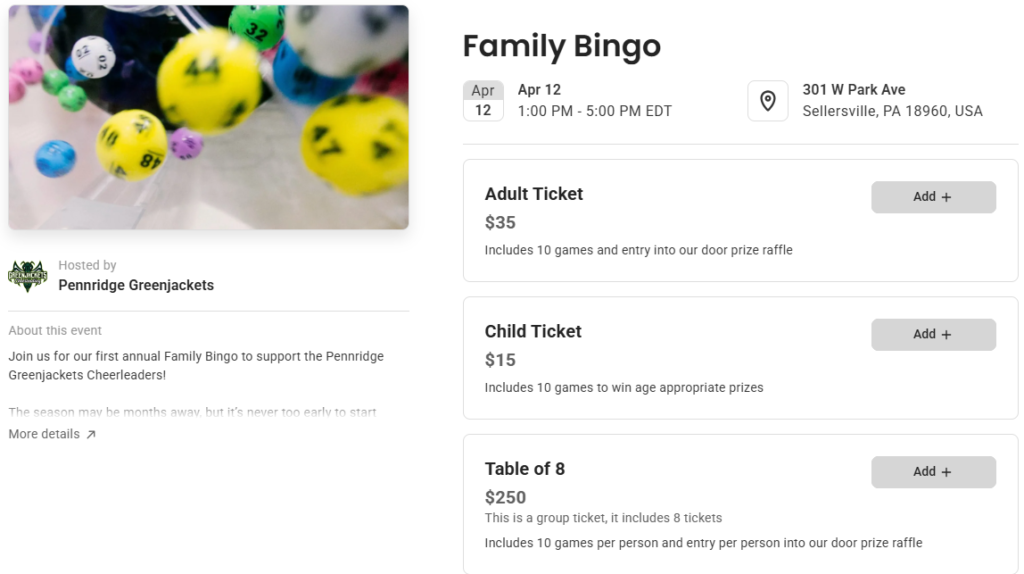Screen dimensions: 1024x574
Task: Add a Child Ticket
Action: (933, 334)
